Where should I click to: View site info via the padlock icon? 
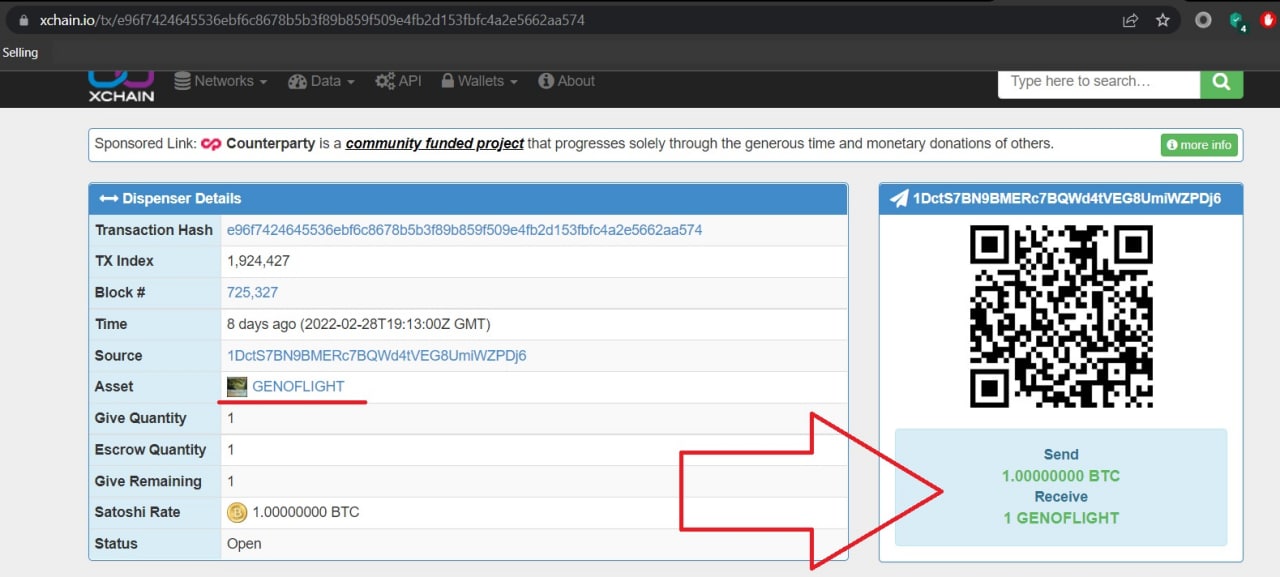click(x=24, y=20)
